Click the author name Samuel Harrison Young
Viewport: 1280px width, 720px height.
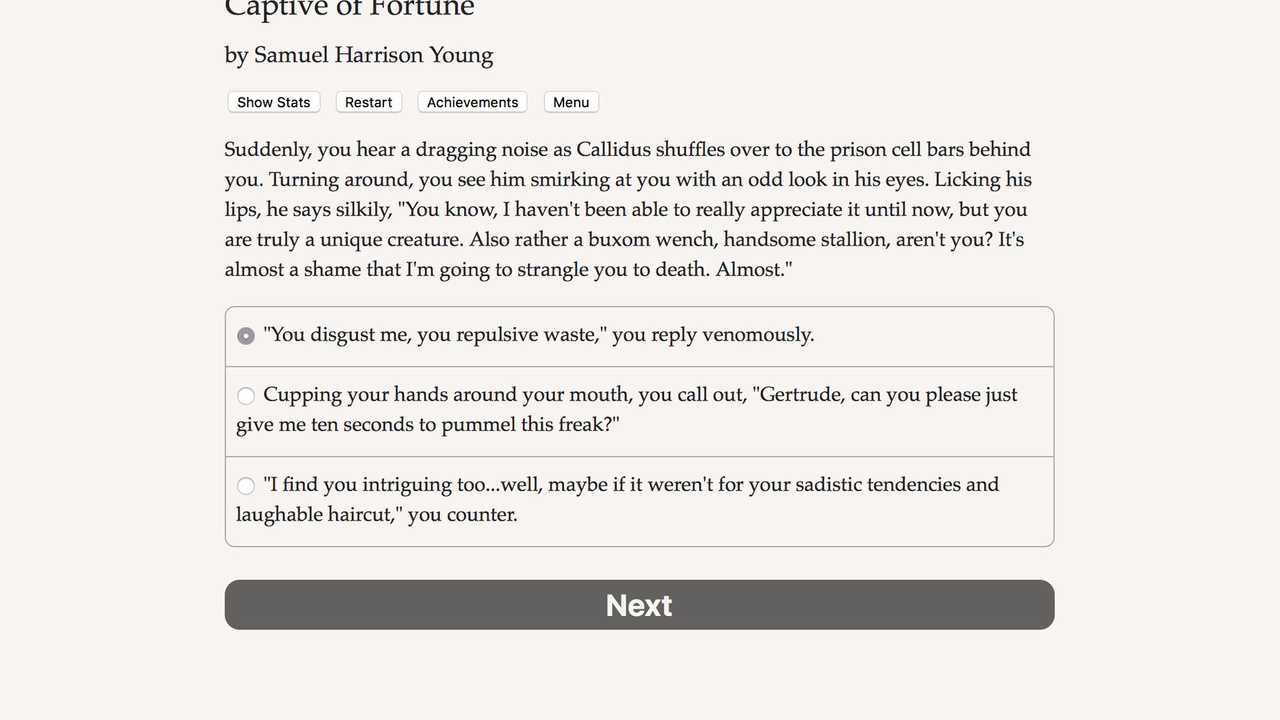373,55
